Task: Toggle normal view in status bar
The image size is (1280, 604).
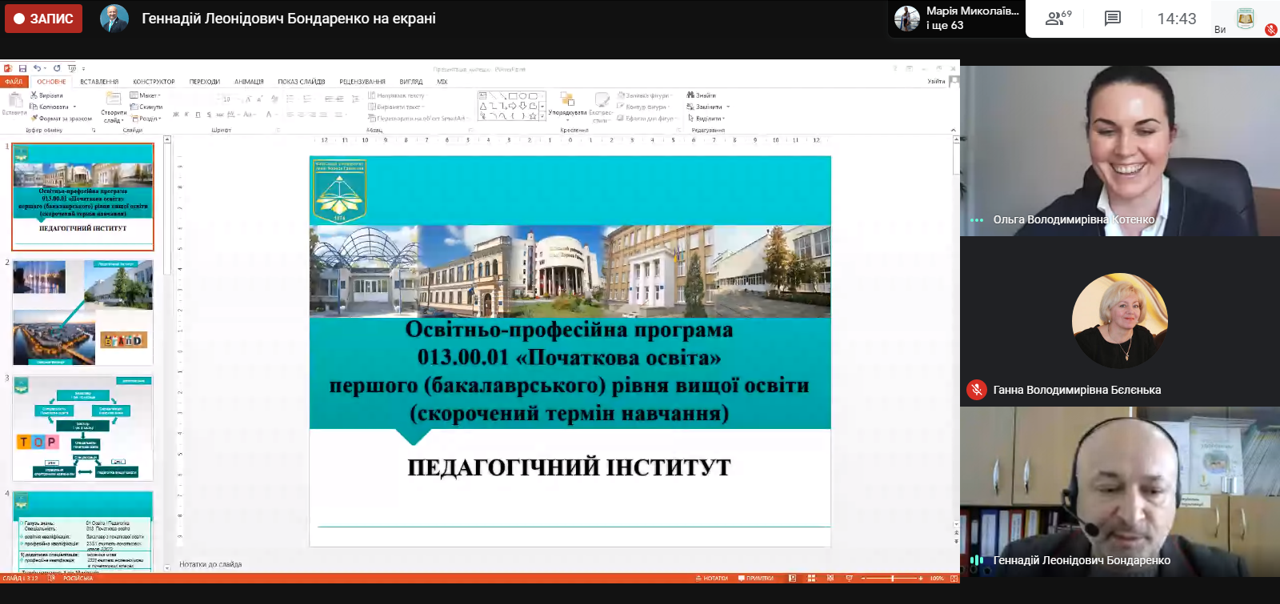Action: click(x=793, y=578)
